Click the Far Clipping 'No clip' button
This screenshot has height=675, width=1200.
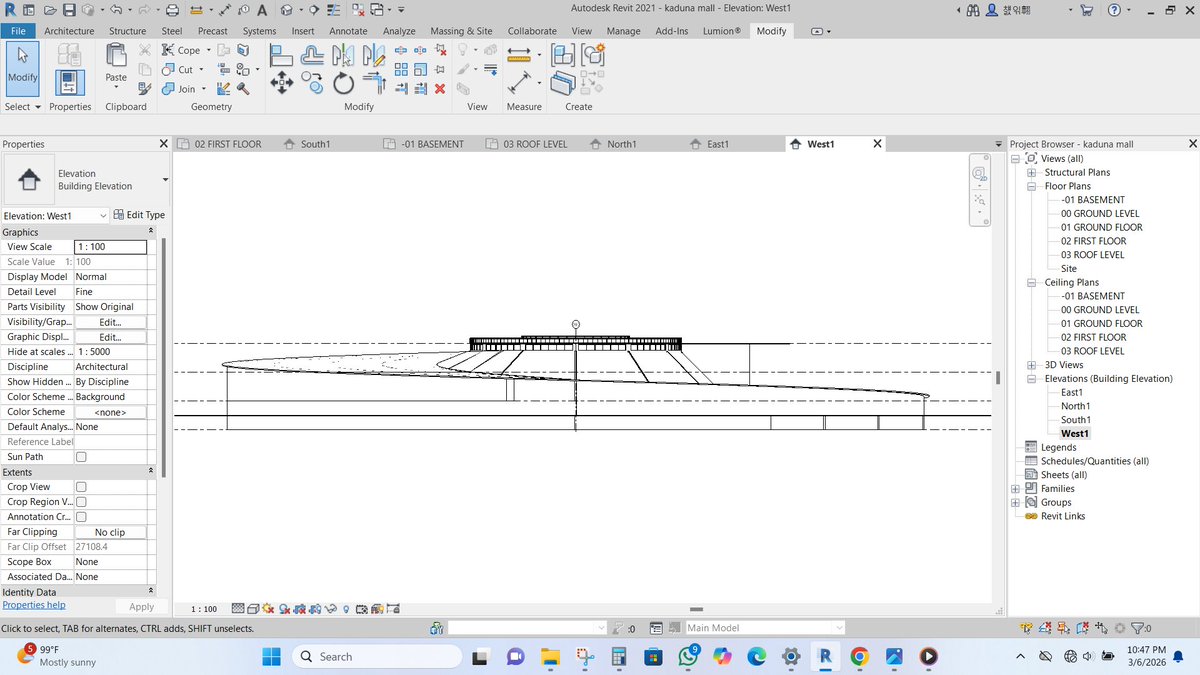coord(111,532)
